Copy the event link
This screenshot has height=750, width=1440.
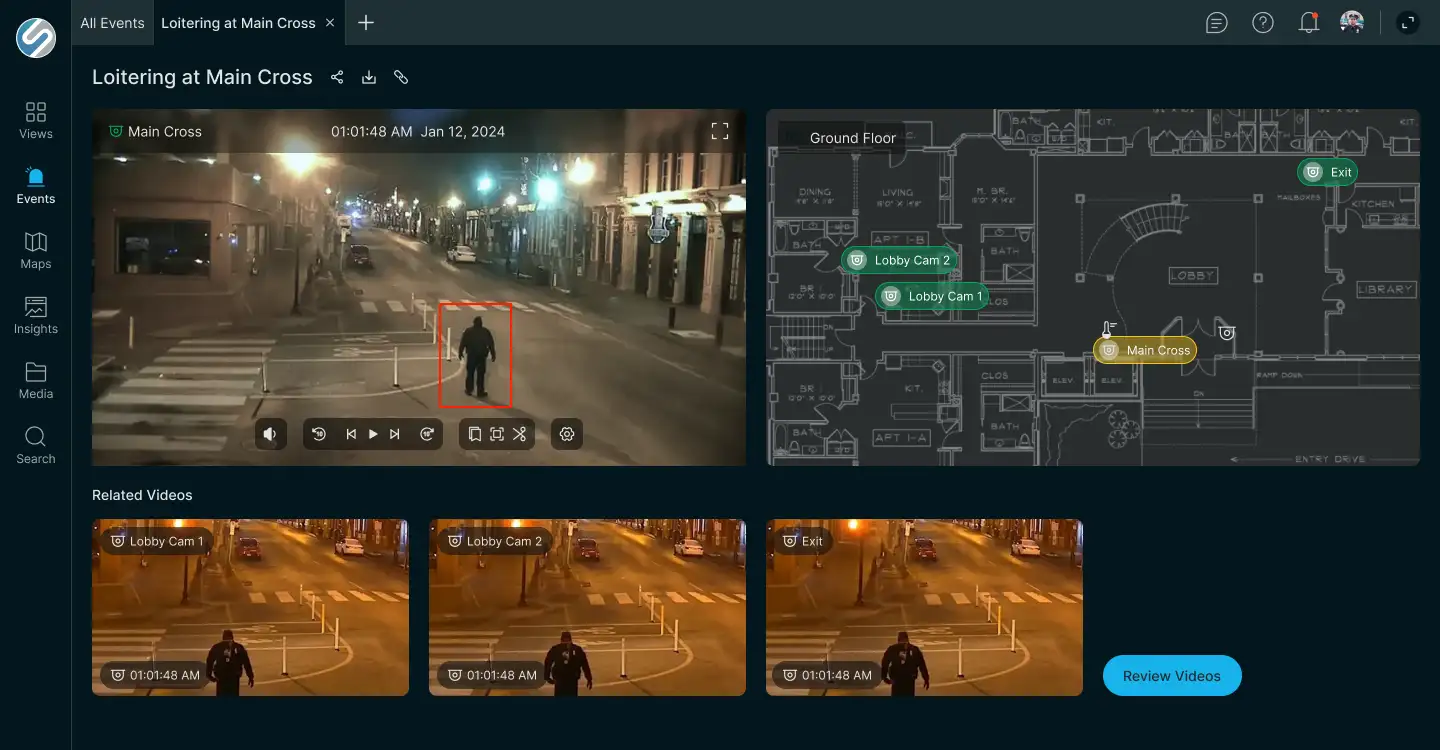[401, 77]
